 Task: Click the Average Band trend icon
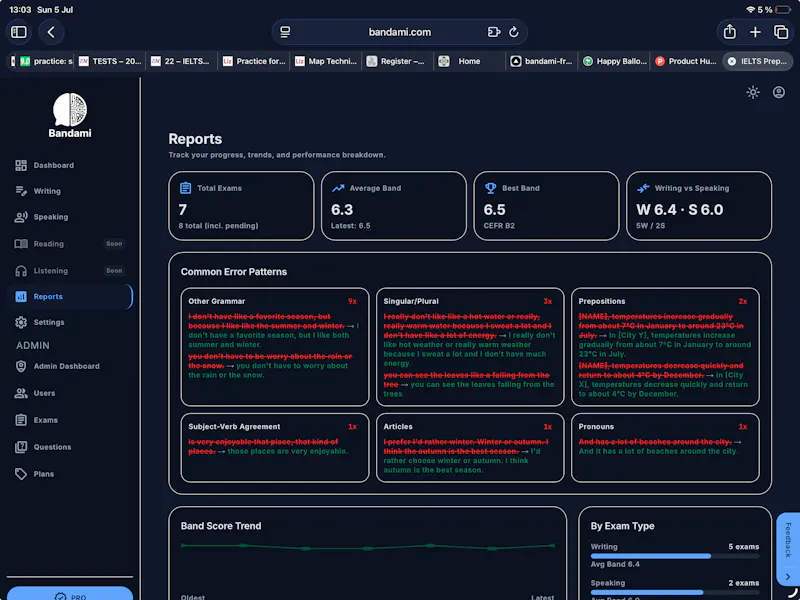pos(338,188)
